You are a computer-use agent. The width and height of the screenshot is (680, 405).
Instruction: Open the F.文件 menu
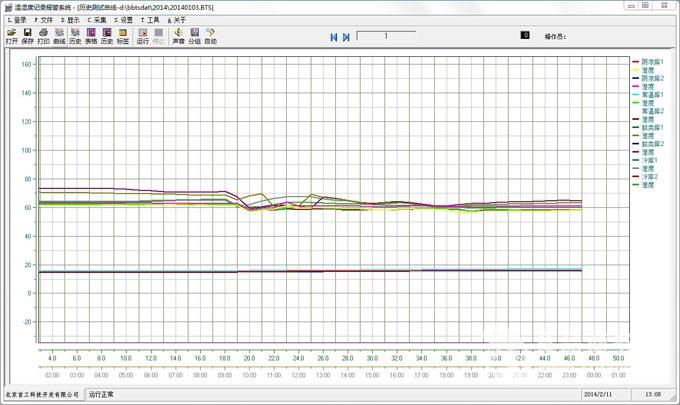(43, 20)
